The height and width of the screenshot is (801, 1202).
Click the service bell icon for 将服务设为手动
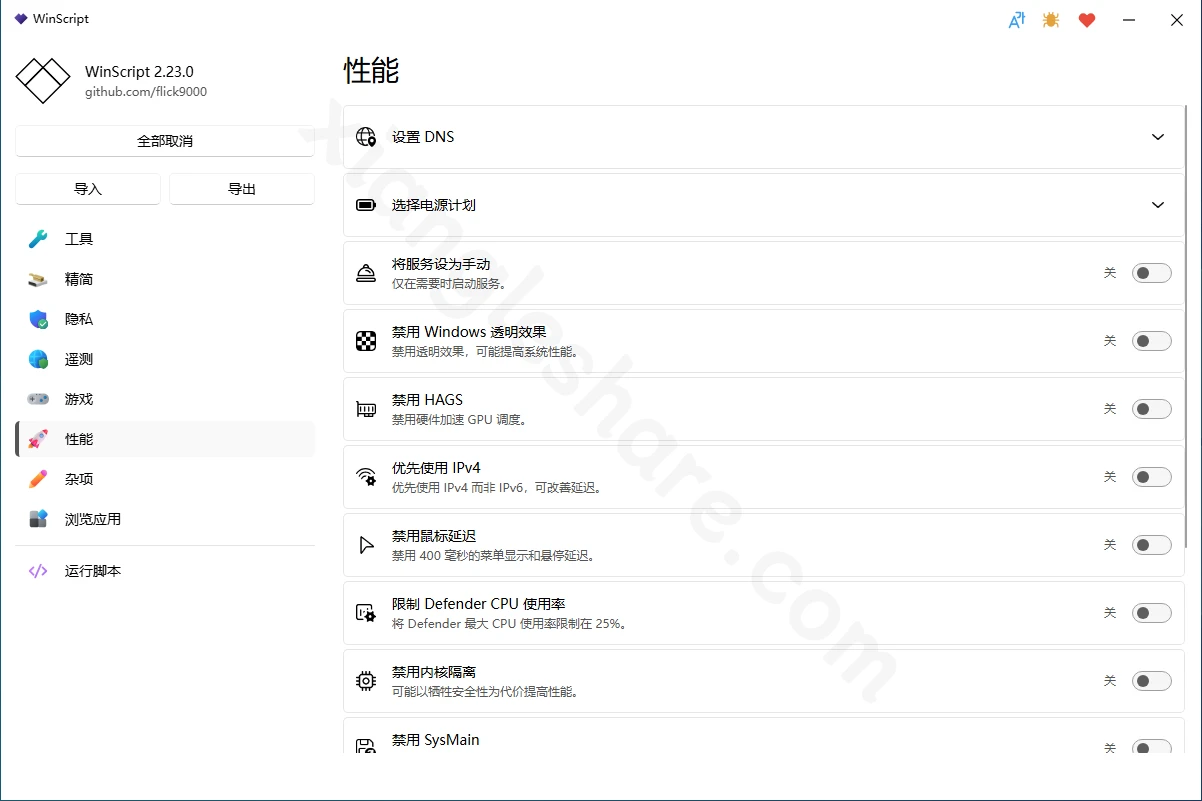[x=366, y=273]
